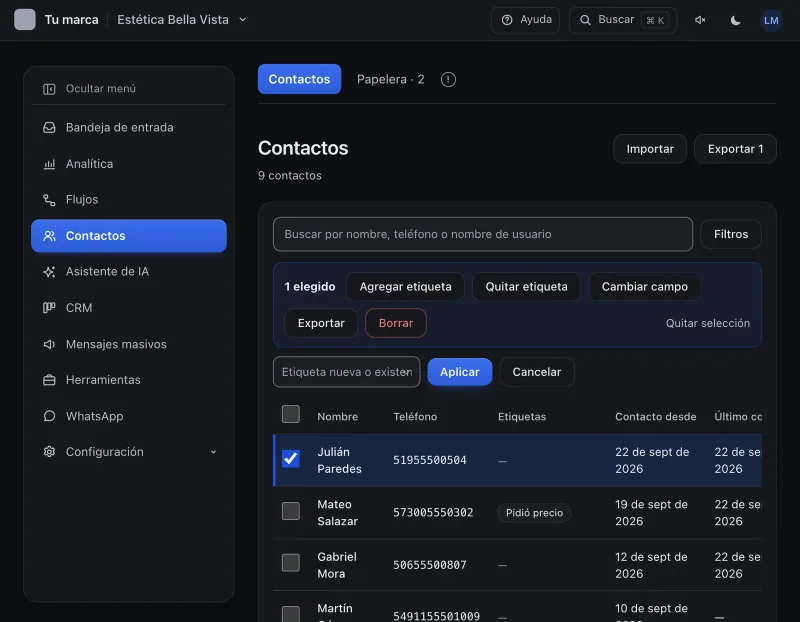The width and height of the screenshot is (800, 622).
Task: Open Herramientas in sidebar
Action: 129,380
